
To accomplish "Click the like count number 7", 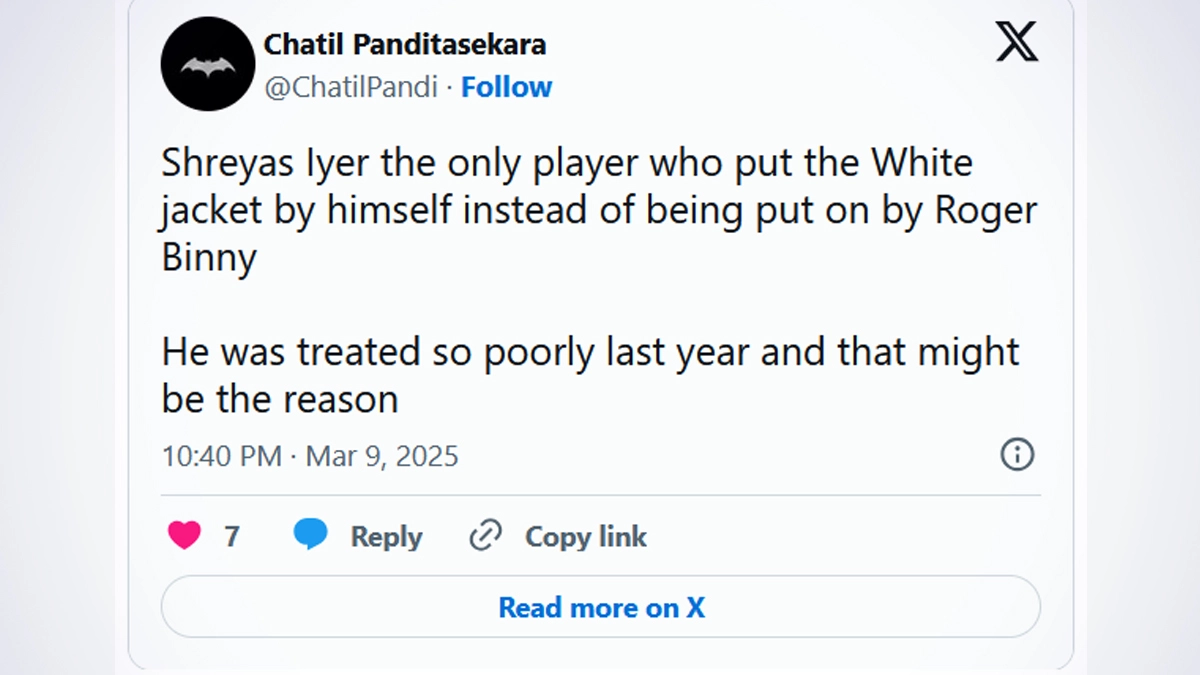I will (x=232, y=537).
